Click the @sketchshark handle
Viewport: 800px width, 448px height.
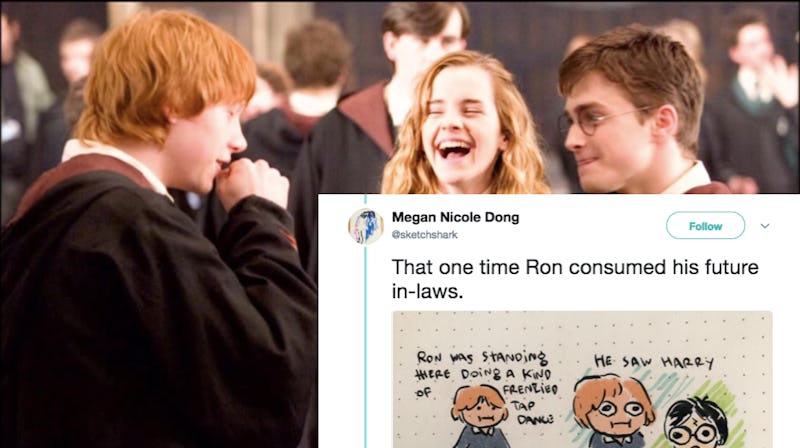coord(424,235)
